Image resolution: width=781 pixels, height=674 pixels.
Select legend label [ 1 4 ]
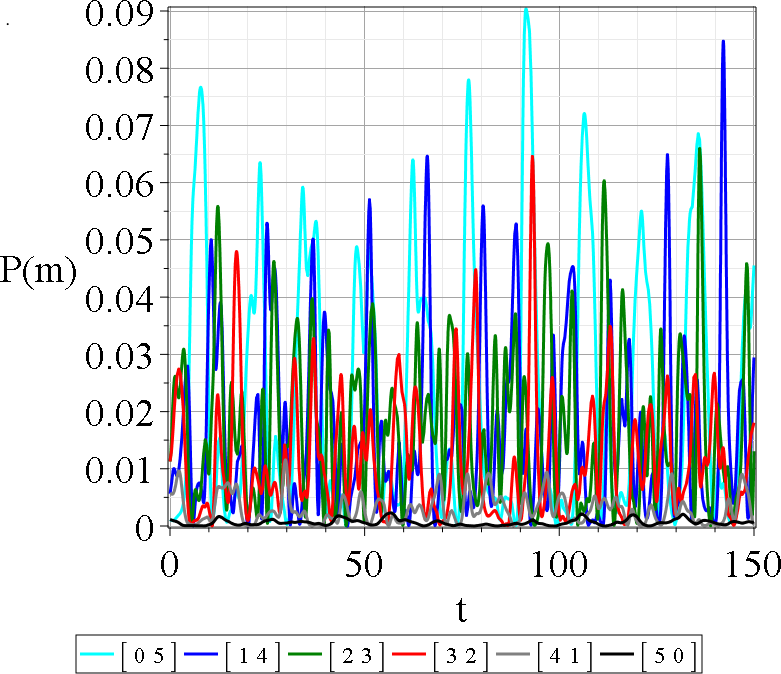253,656
